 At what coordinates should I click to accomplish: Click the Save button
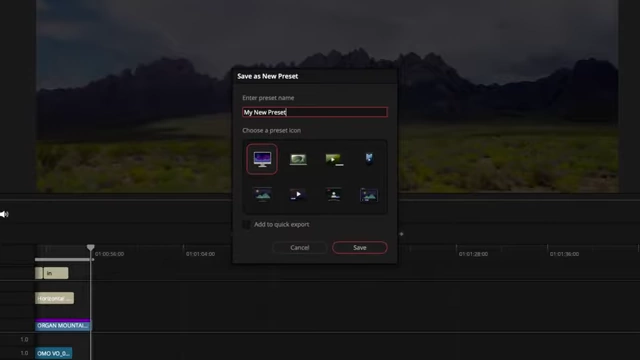point(360,248)
